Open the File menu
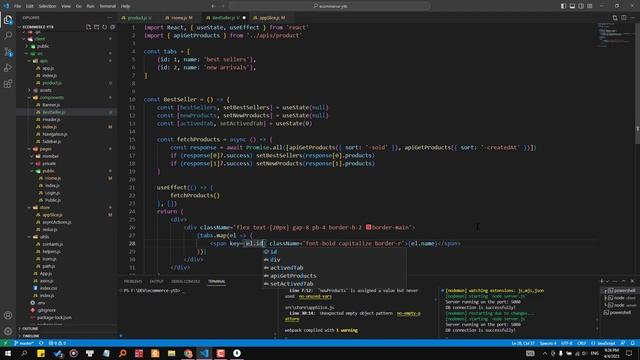 pyautogui.click(x=18, y=6)
